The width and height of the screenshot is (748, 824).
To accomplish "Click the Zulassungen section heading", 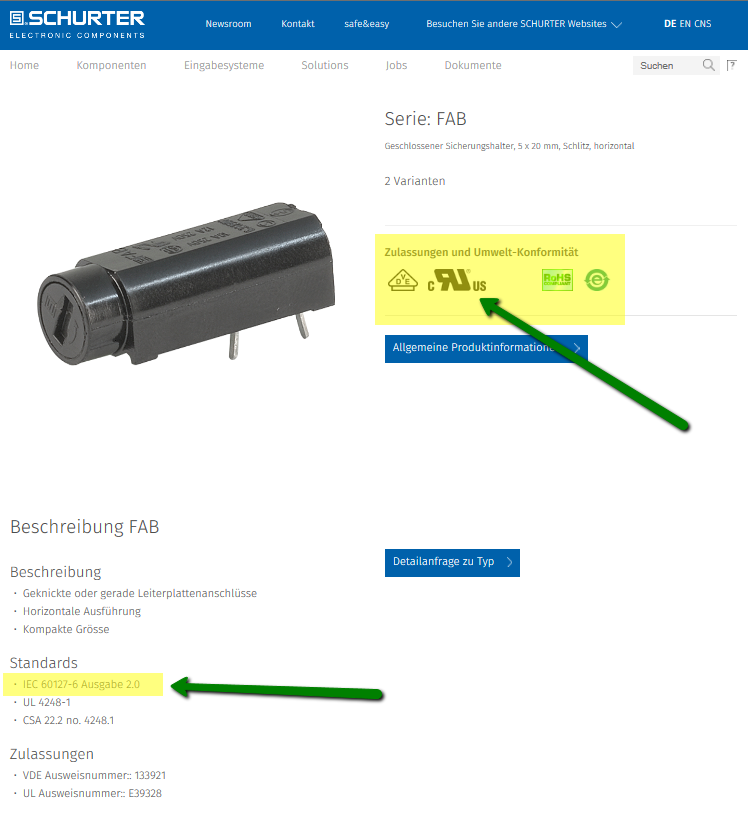I will (x=52, y=754).
